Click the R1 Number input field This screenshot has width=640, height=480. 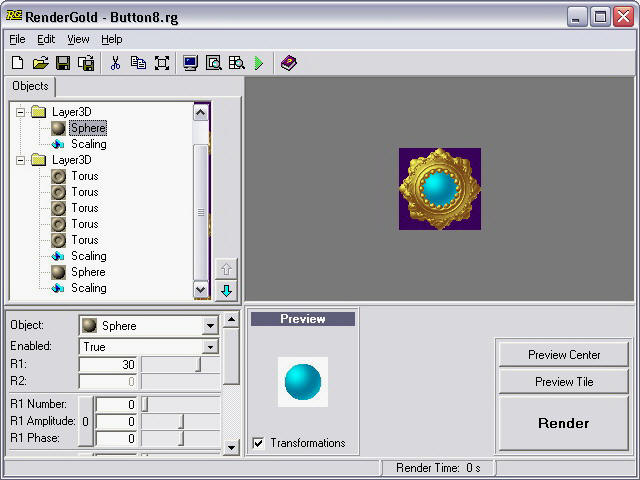pyautogui.click(x=116, y=404)
